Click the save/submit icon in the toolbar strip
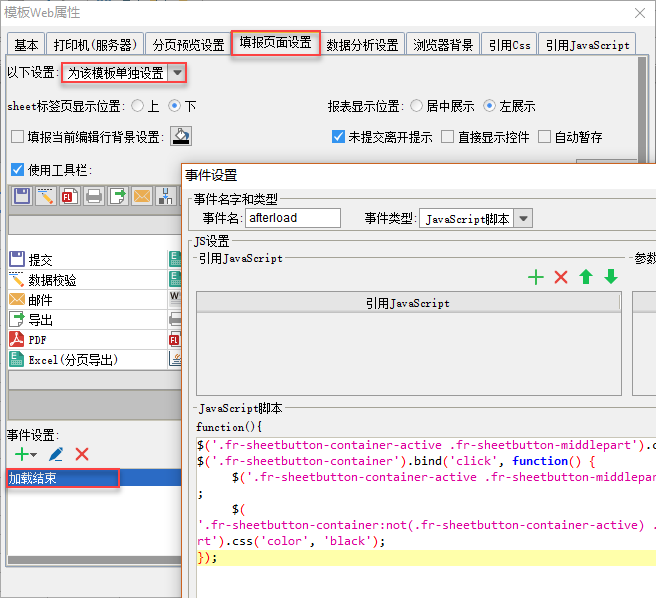 point(22,196)
